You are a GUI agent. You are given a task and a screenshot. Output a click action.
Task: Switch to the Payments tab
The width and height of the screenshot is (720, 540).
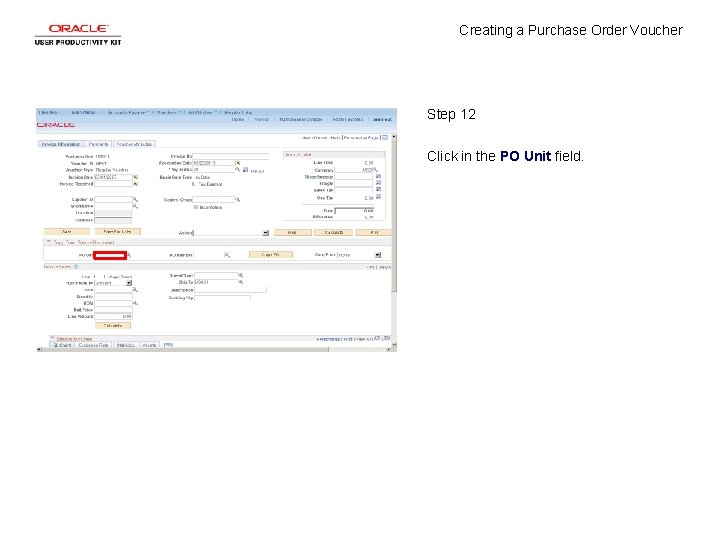98,144
